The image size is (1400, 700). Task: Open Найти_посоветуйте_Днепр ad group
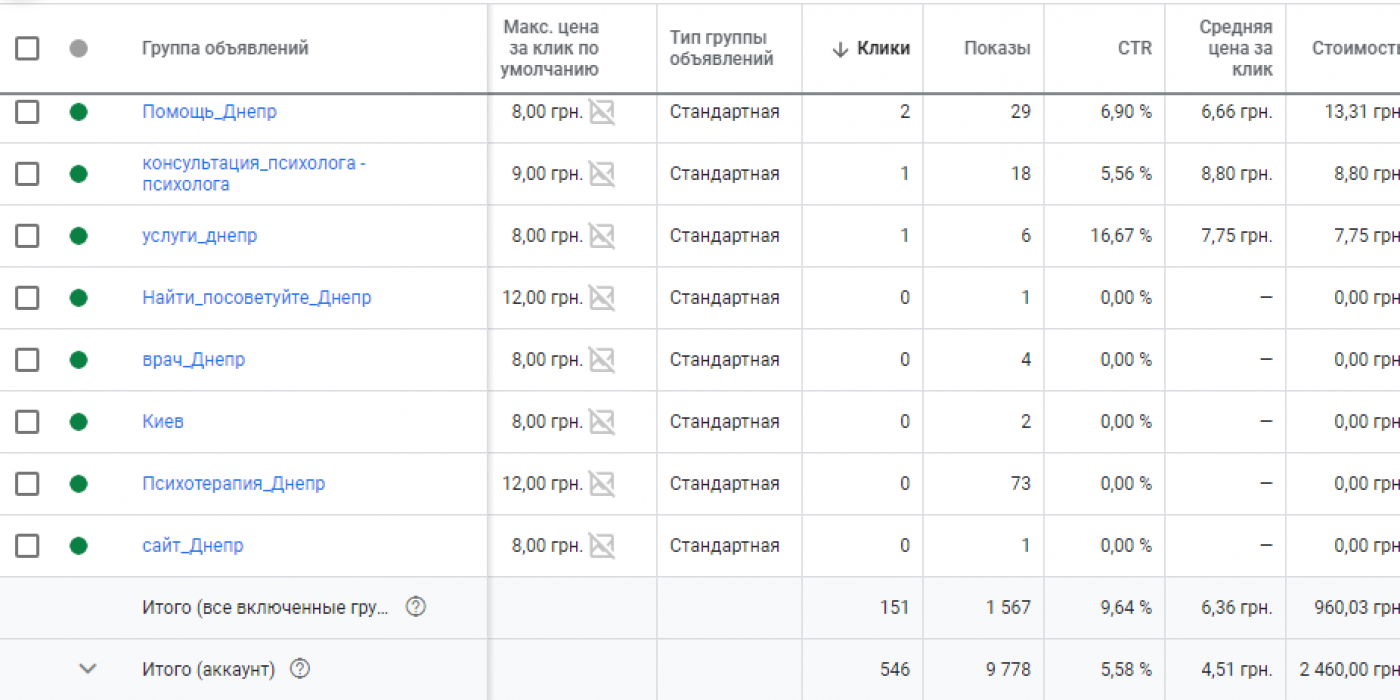(257, 298)
